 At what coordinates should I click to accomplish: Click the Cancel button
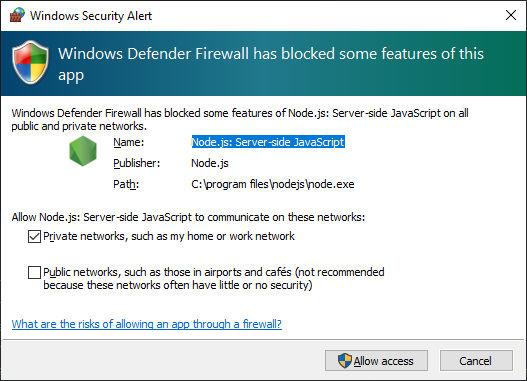(476, 361)
